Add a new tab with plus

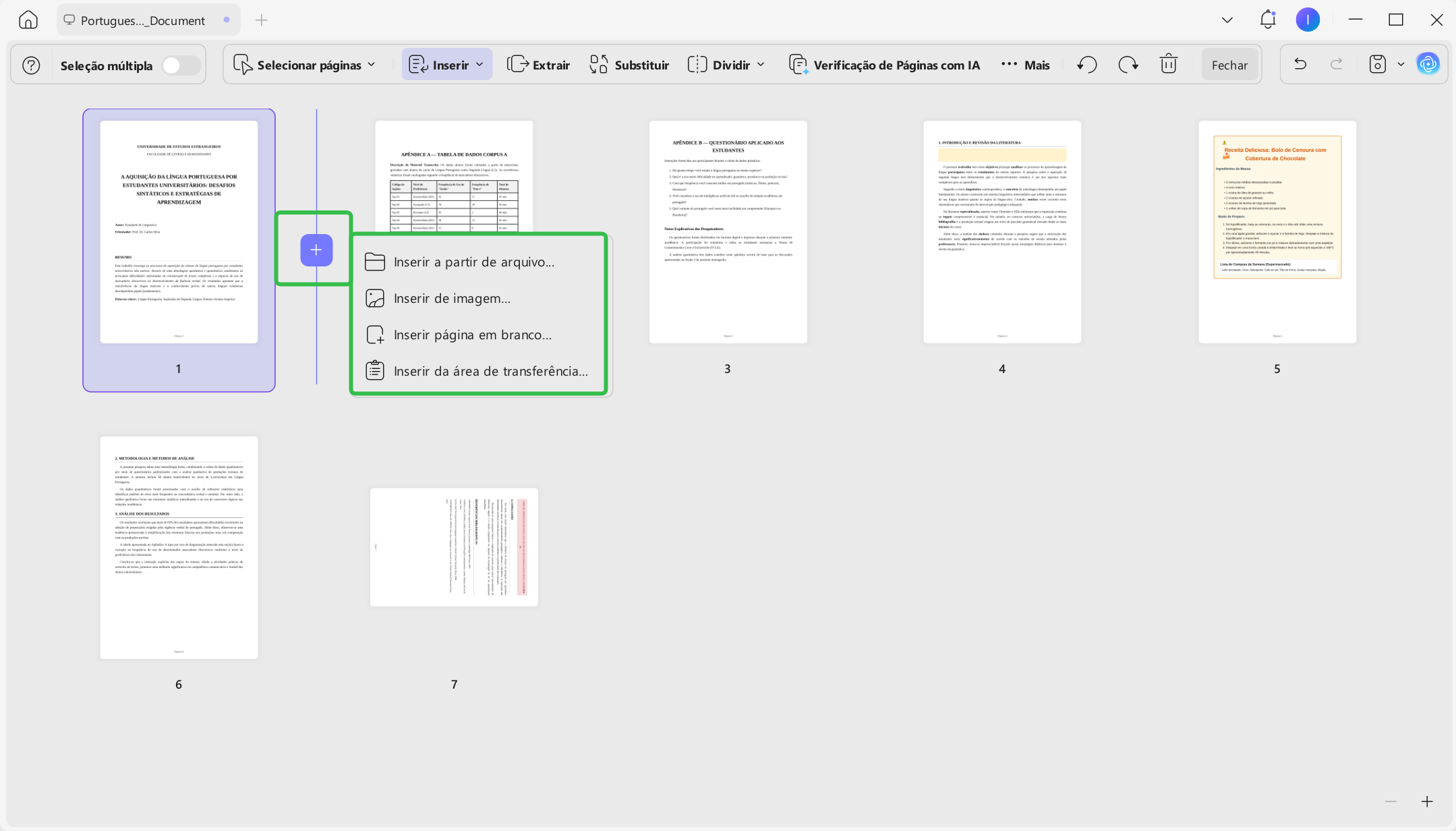click(x=262, y=20)
